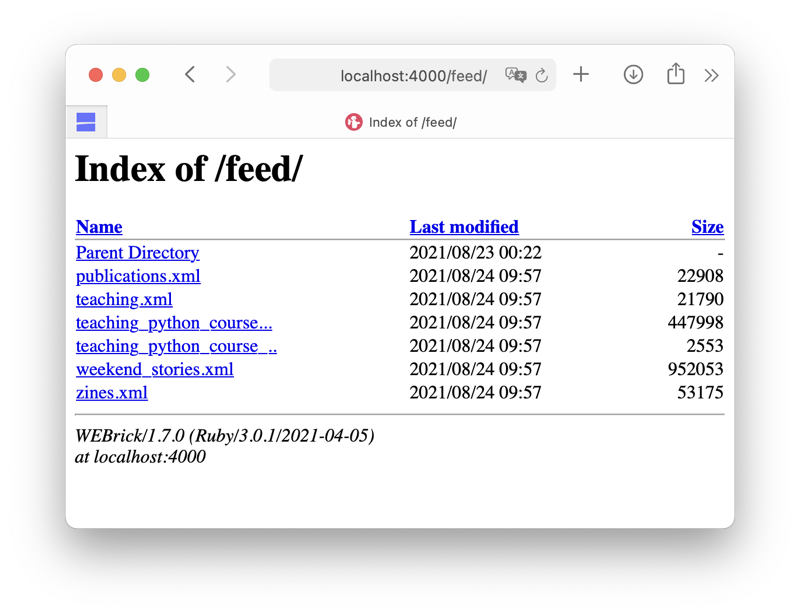Click the size value 21790

700,299
